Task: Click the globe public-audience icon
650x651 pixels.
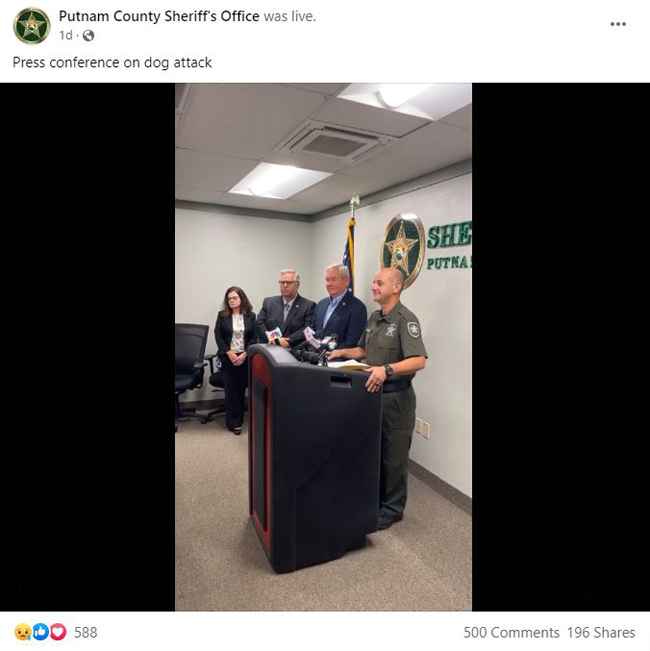Action: tap(88, 36)
